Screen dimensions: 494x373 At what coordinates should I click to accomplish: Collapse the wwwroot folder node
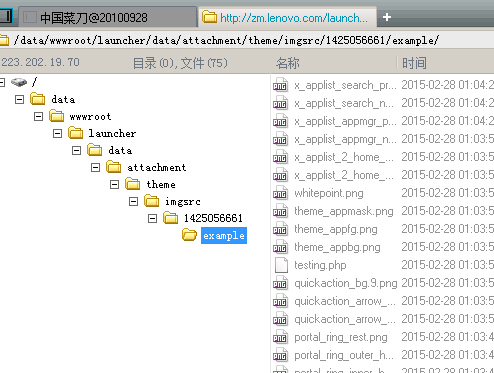[39, 116]
